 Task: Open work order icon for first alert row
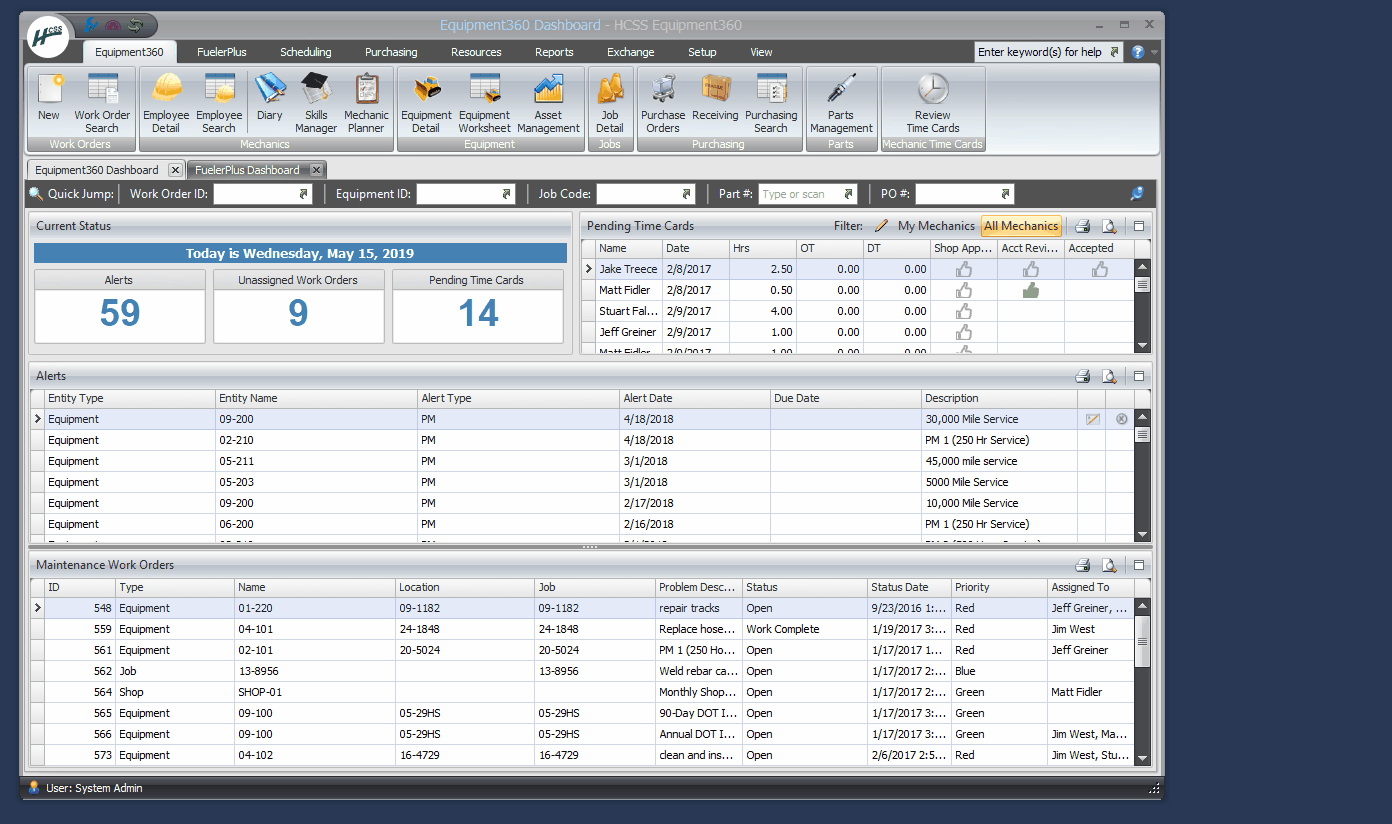pos(1093,419)
